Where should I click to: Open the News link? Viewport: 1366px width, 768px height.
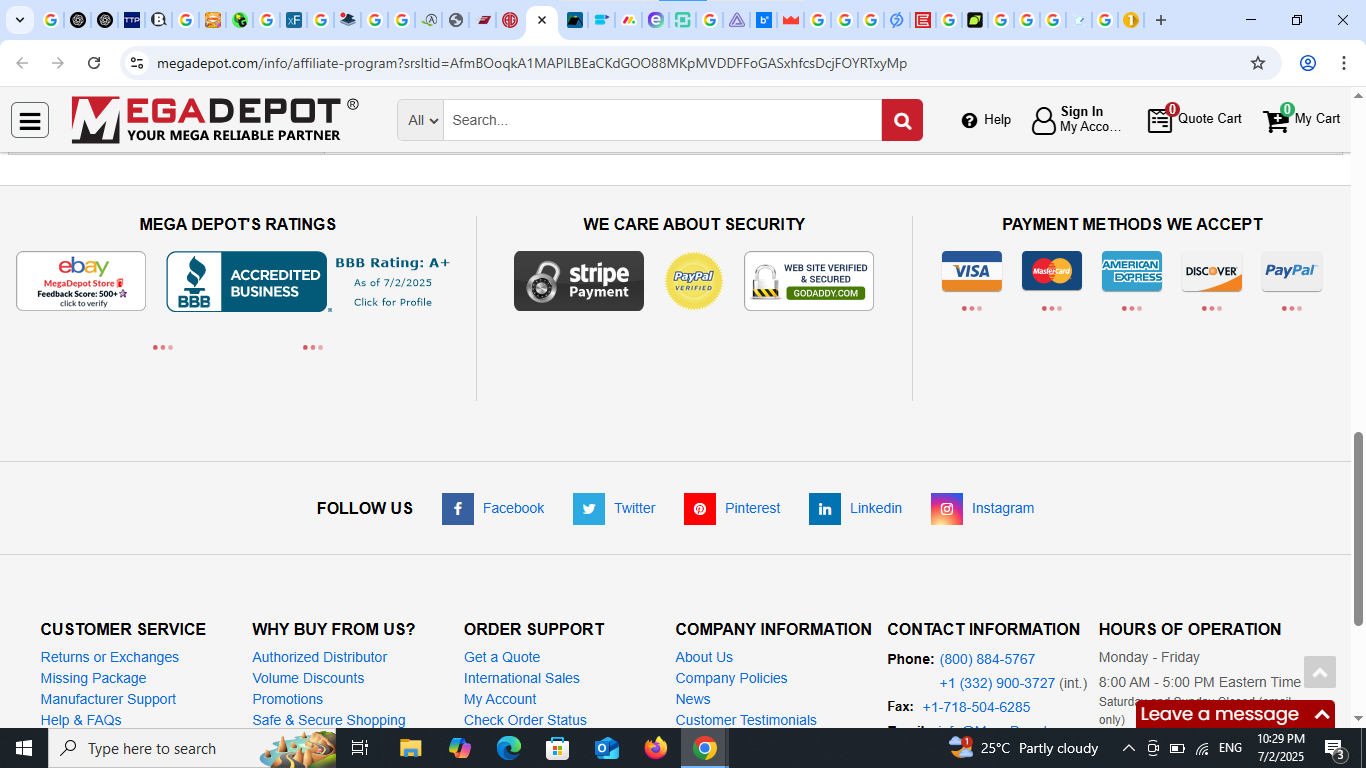tap(693, 699)
